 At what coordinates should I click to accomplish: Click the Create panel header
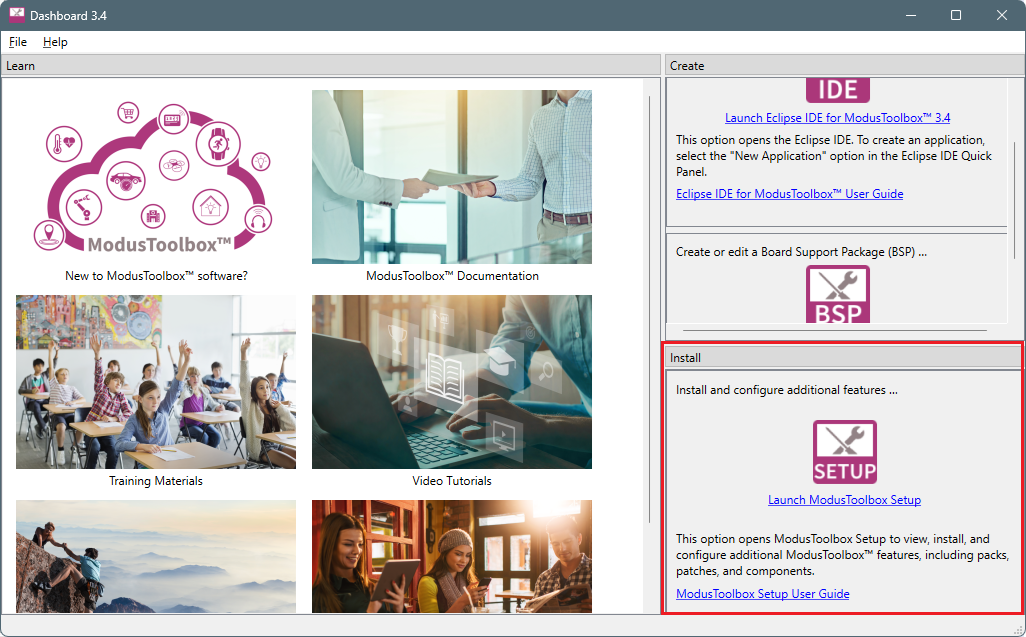point(845,66)
